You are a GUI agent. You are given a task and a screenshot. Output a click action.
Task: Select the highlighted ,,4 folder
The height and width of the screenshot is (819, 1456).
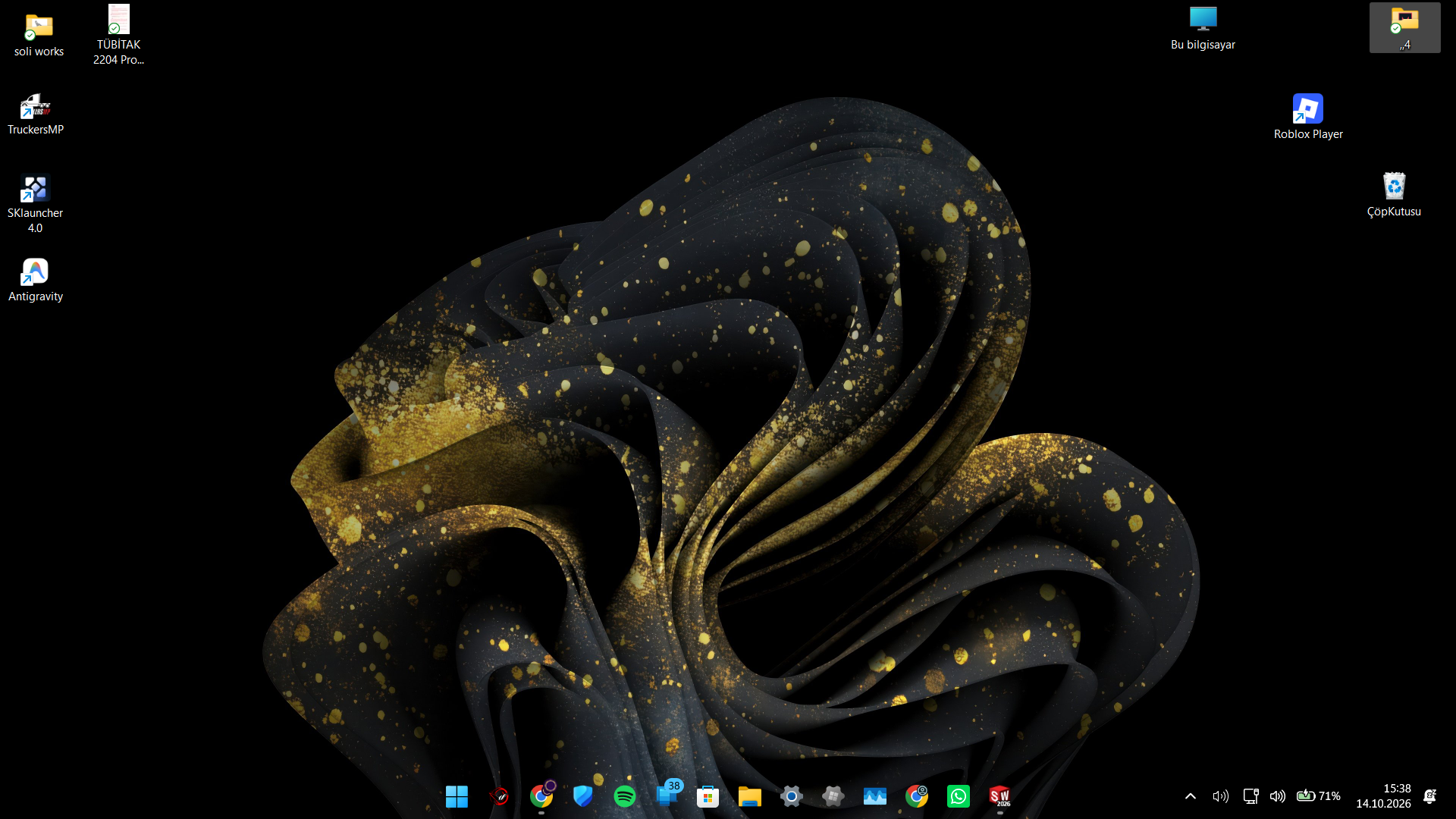click(x=1404, y=28)
